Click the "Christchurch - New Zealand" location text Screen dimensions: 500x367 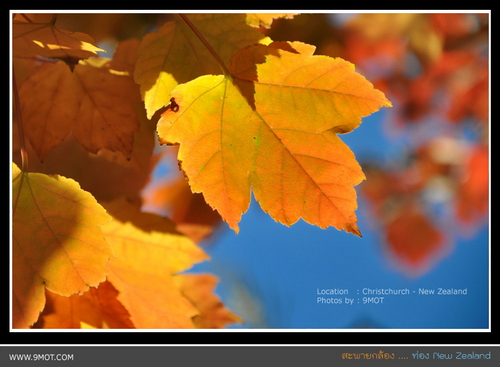[414, 291]
